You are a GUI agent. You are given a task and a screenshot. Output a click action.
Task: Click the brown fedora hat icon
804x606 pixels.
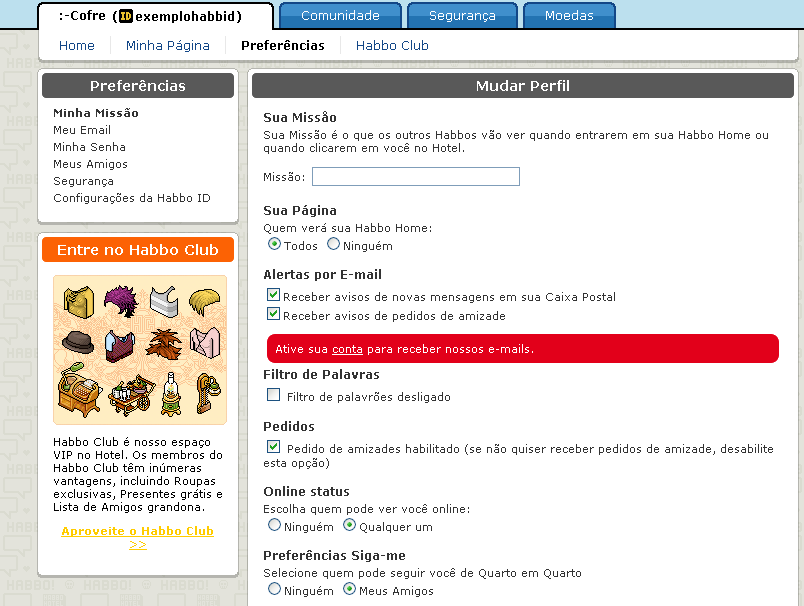coord(77,341)
